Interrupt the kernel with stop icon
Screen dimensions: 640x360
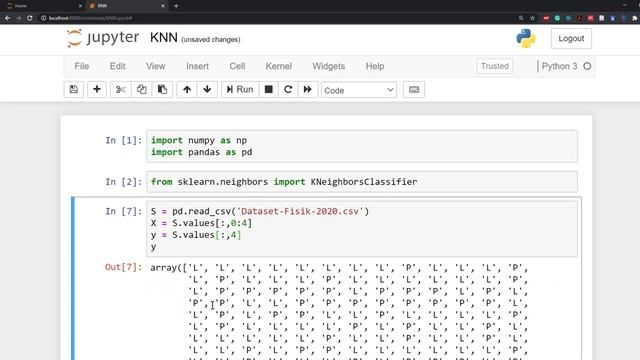pyautogui.click(x=269, y=89)
